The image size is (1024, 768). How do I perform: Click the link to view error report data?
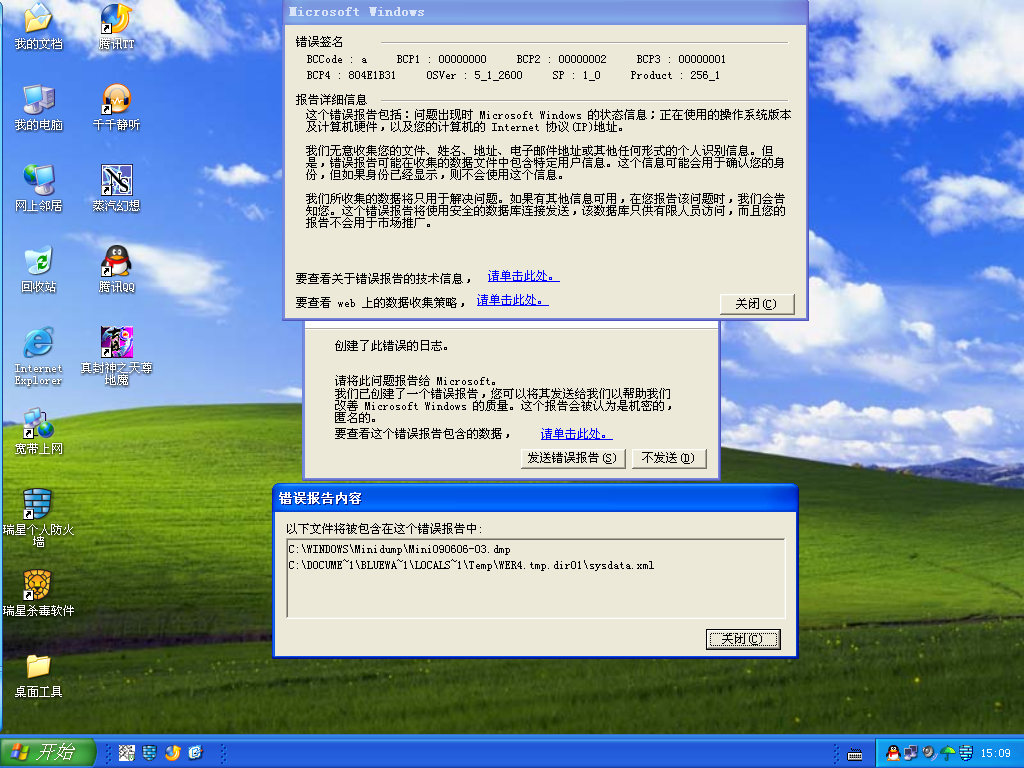tap(576, 434)
